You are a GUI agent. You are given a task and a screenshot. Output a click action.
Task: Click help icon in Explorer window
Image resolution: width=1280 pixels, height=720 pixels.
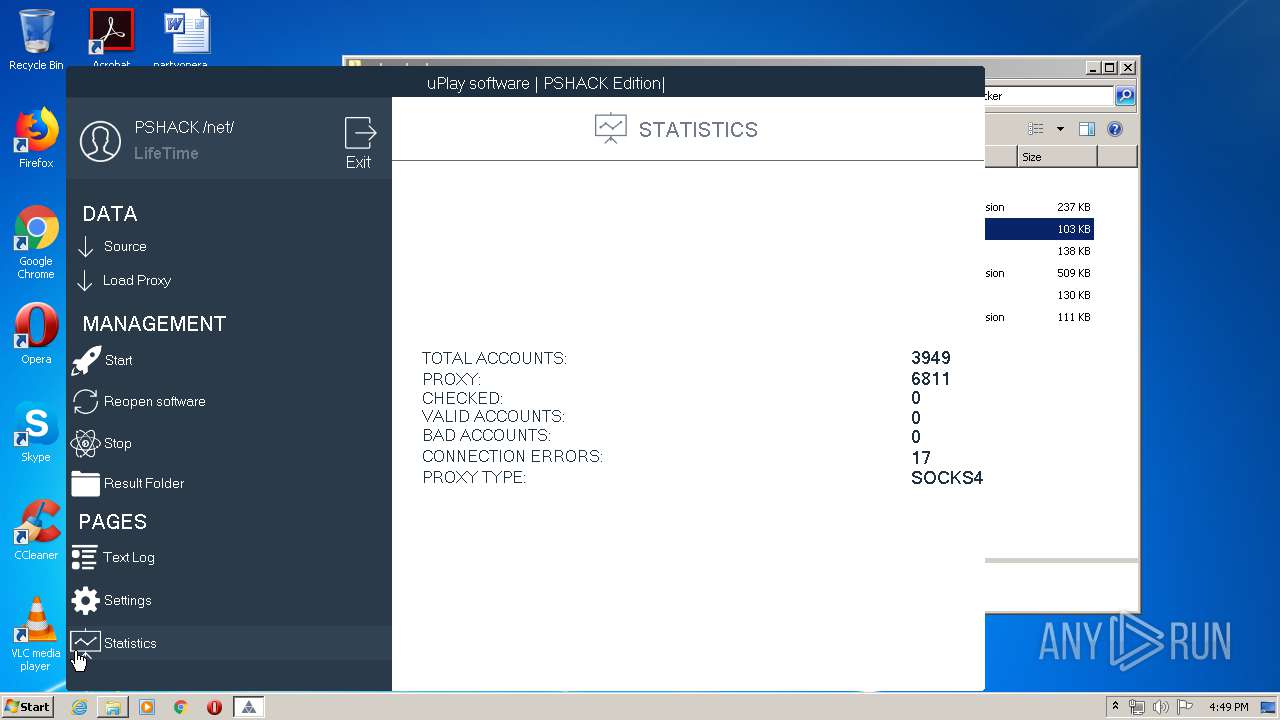(x=1115, y=129)
